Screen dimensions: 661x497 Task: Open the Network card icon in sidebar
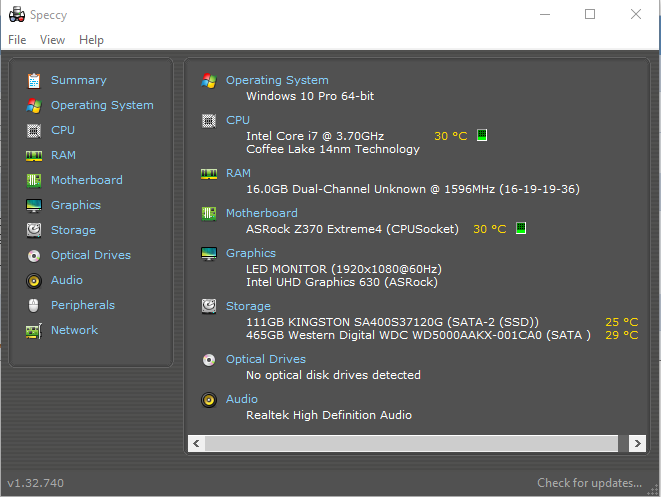click(x=34, y=330)
